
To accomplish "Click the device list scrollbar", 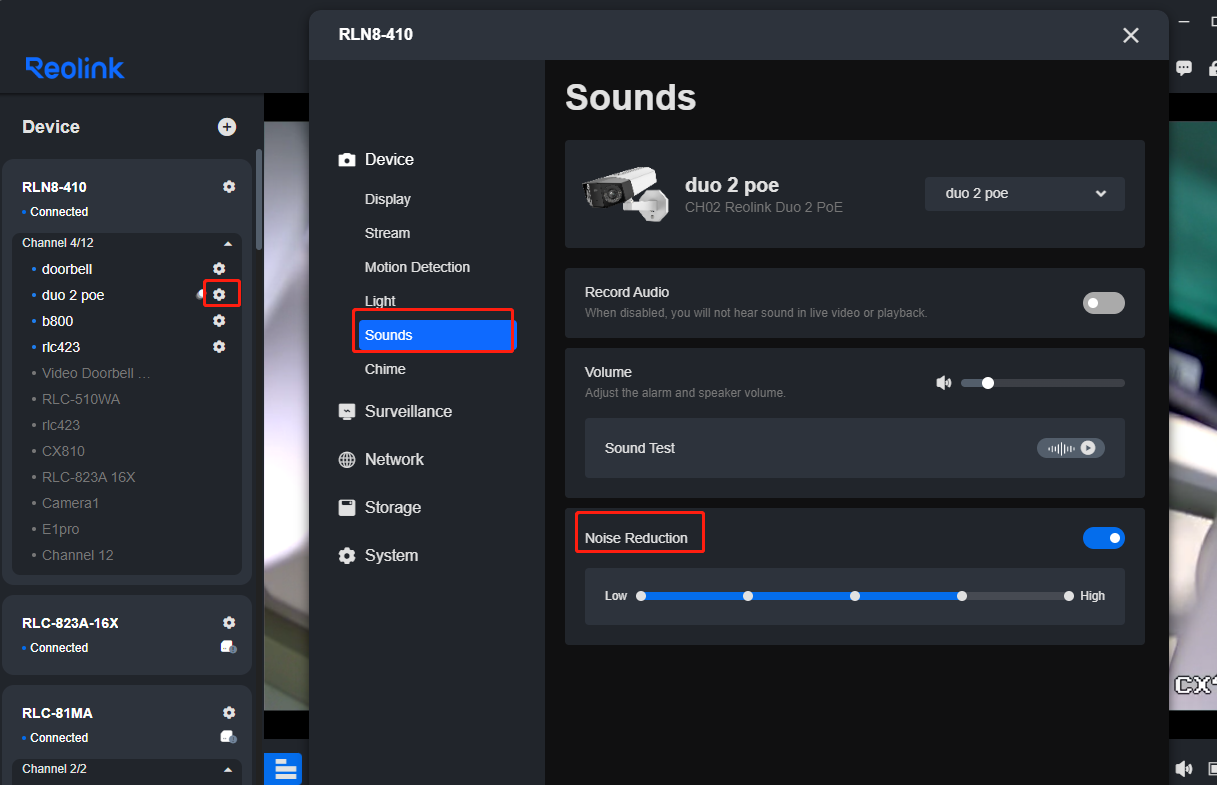I will 260,200.
